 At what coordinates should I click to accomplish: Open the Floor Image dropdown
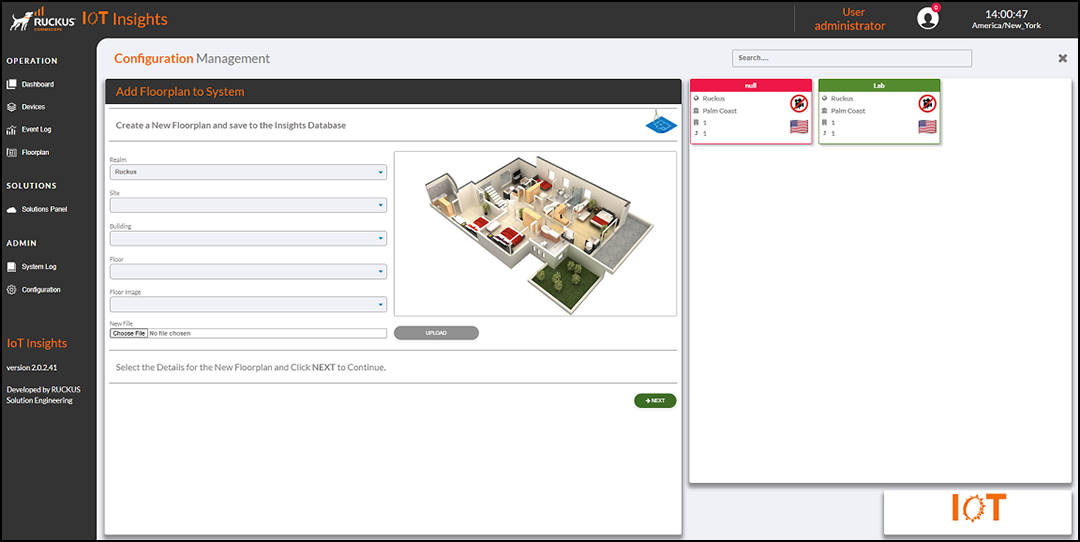click(248, 304)
